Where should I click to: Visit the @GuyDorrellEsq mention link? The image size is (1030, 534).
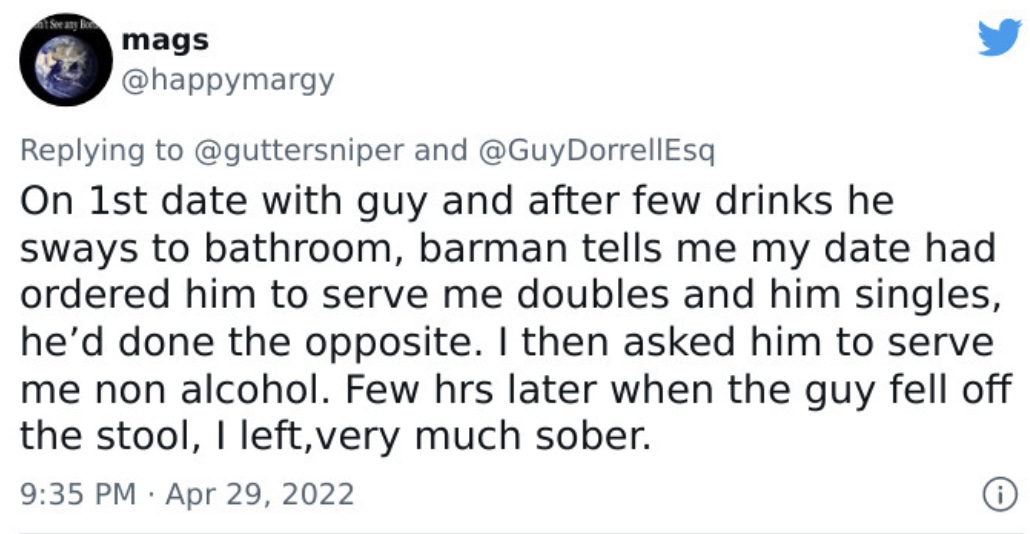[x=597, y=150]
